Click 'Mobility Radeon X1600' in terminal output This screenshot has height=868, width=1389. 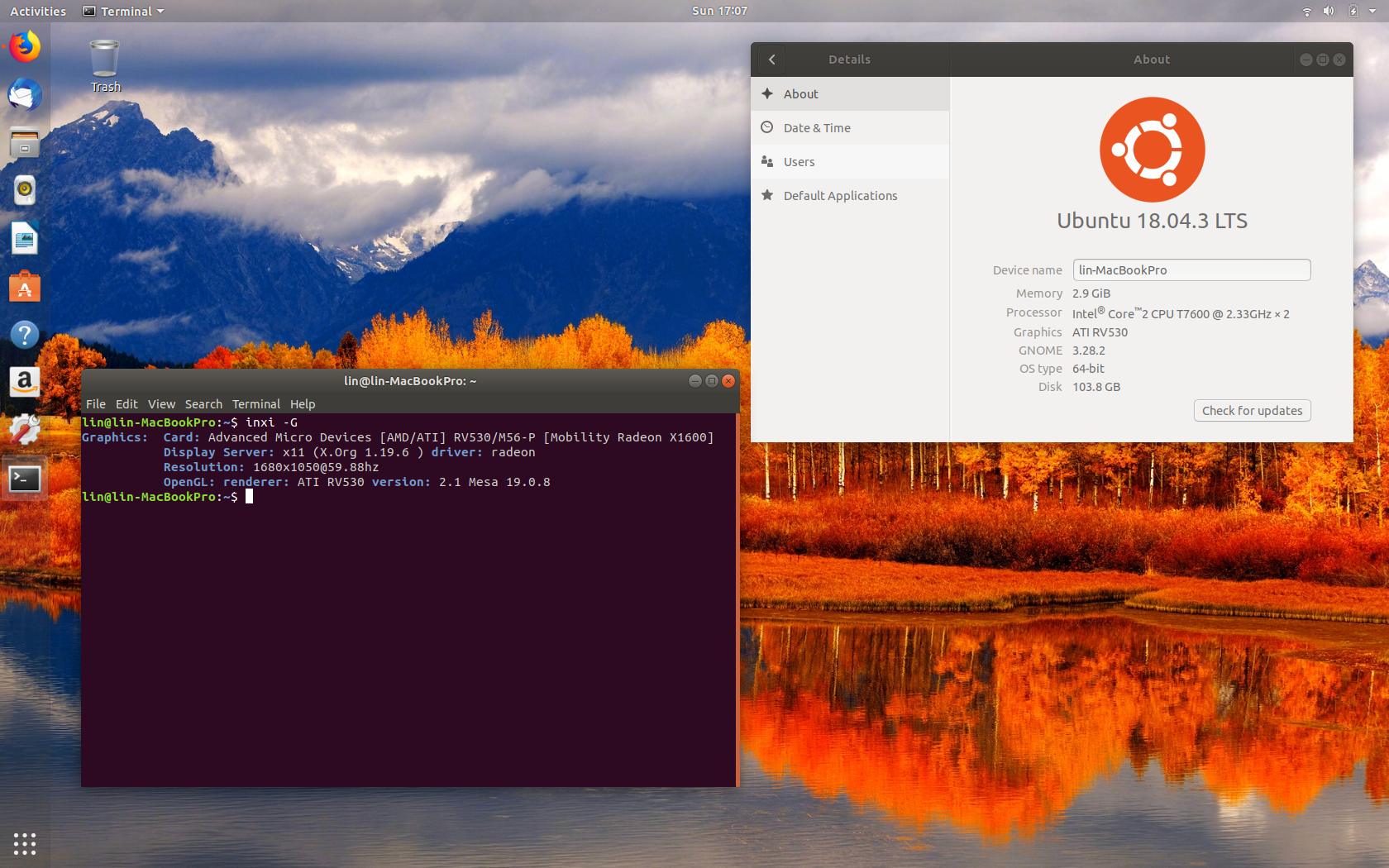[x=628, y=437]
